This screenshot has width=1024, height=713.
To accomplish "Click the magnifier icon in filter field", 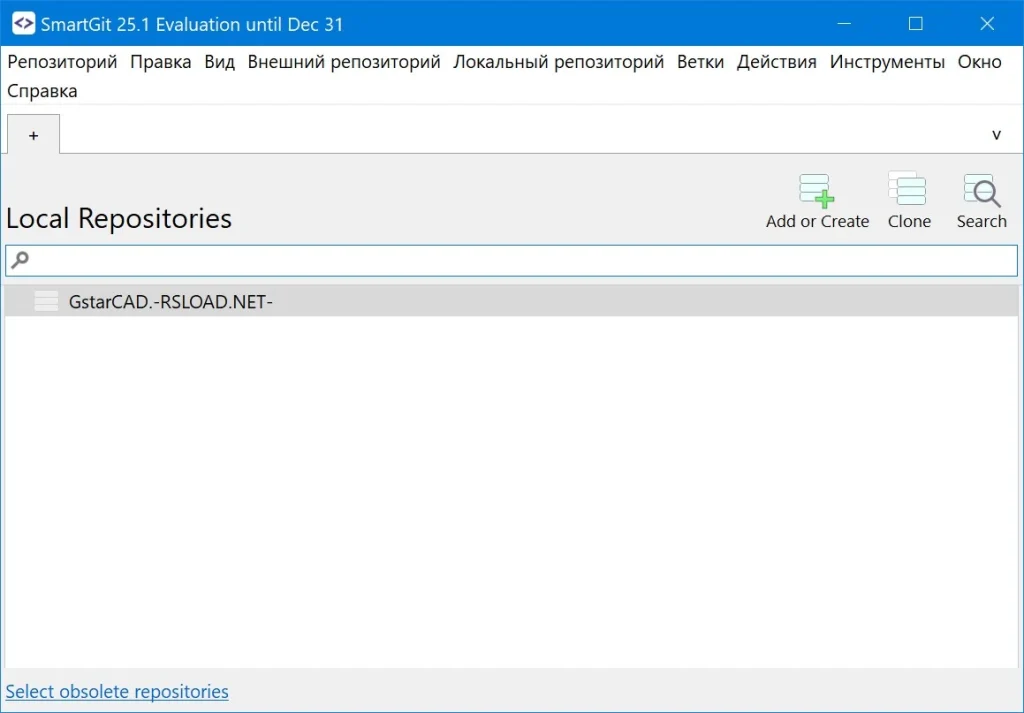I will 20,260.
